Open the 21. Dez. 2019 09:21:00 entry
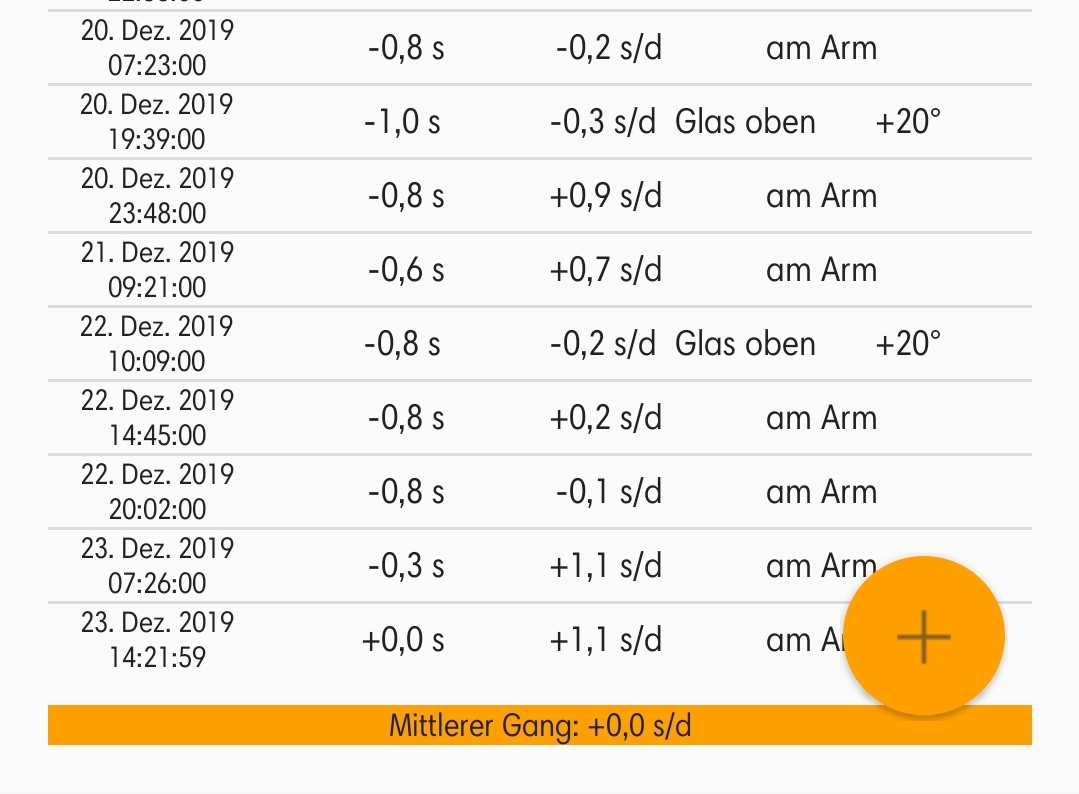The height and width of the screenshot is (794, 1079). [156, 270]
